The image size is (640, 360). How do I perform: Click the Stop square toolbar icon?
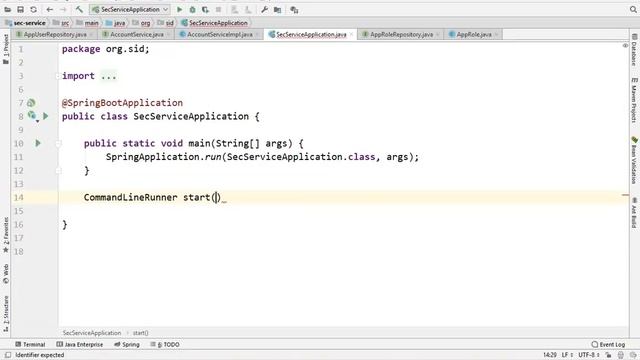pos(218,9)
